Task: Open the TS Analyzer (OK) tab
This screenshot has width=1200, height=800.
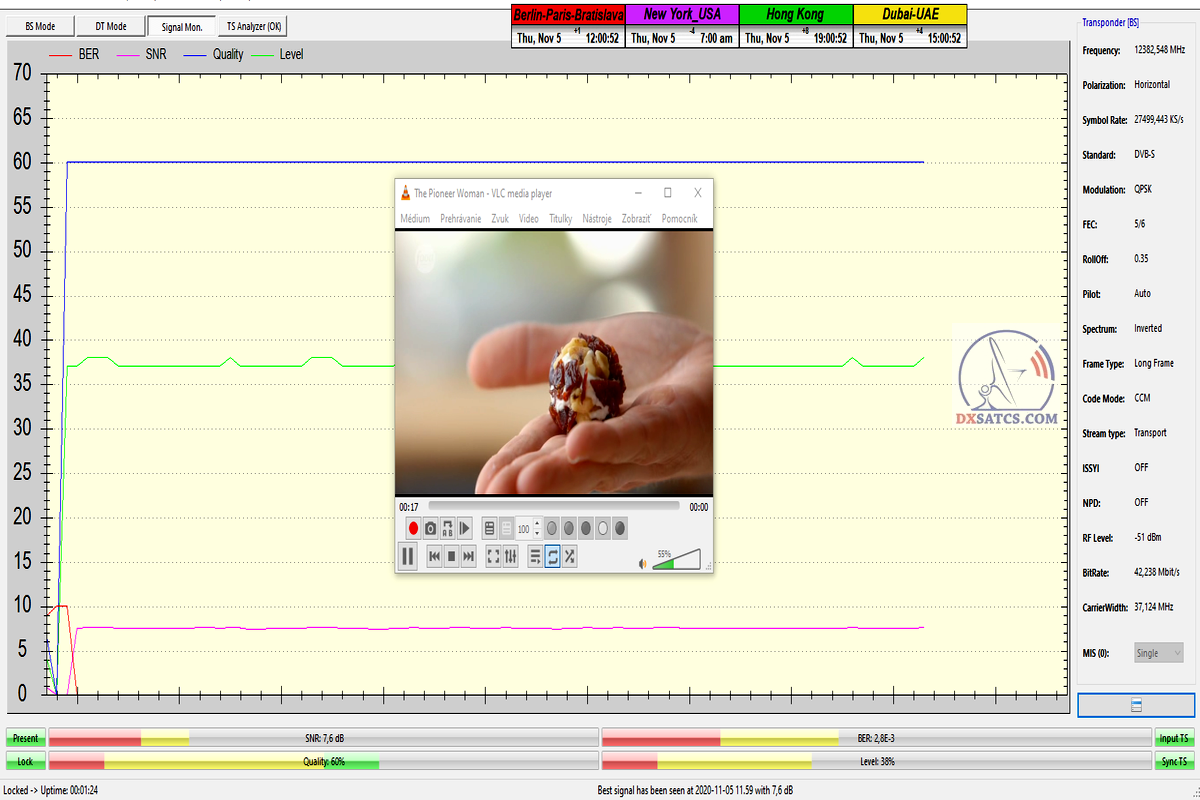Action: [x=255, y=27]
